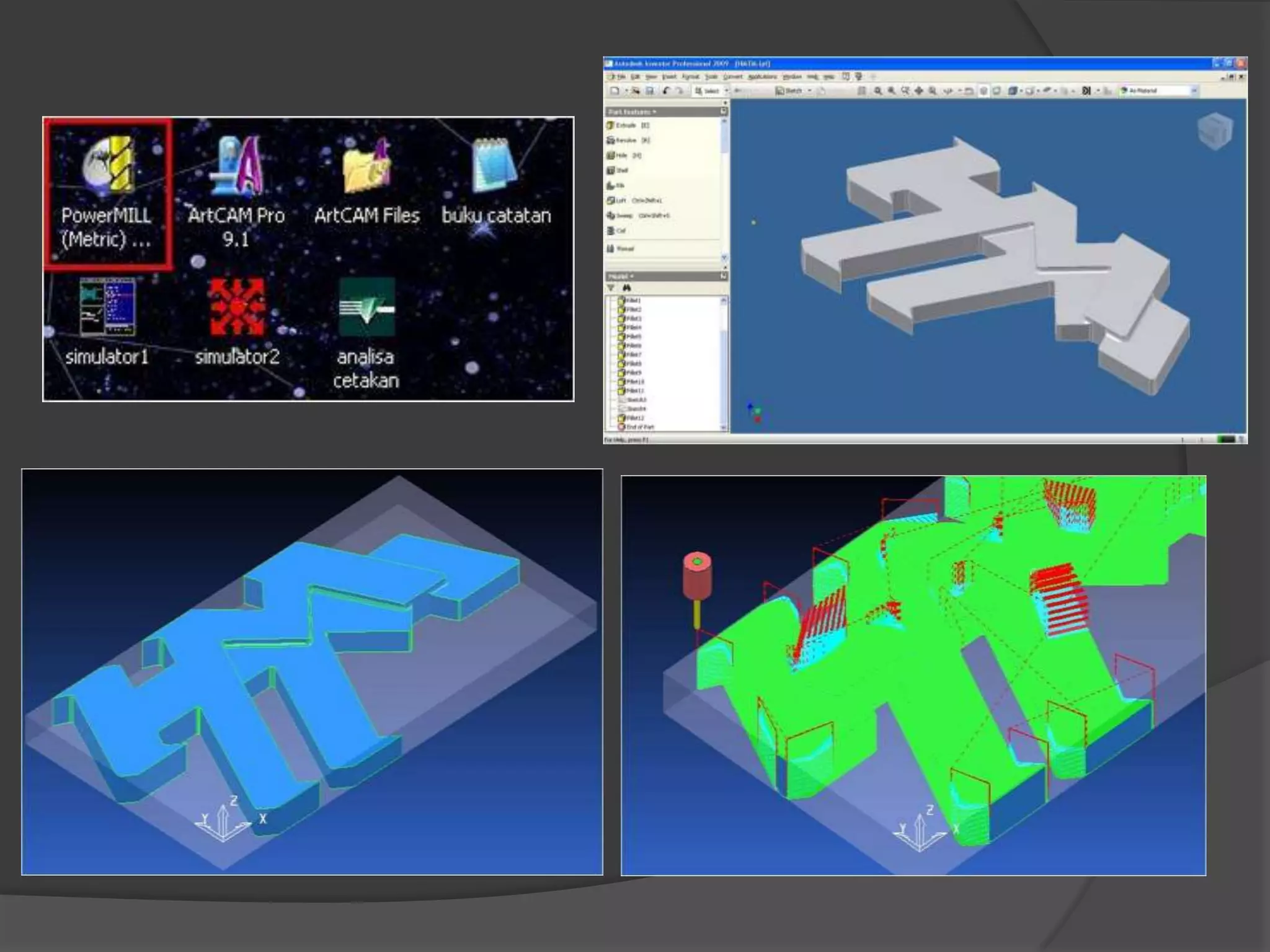Select the Extrude feature tool

coord(625,125)
